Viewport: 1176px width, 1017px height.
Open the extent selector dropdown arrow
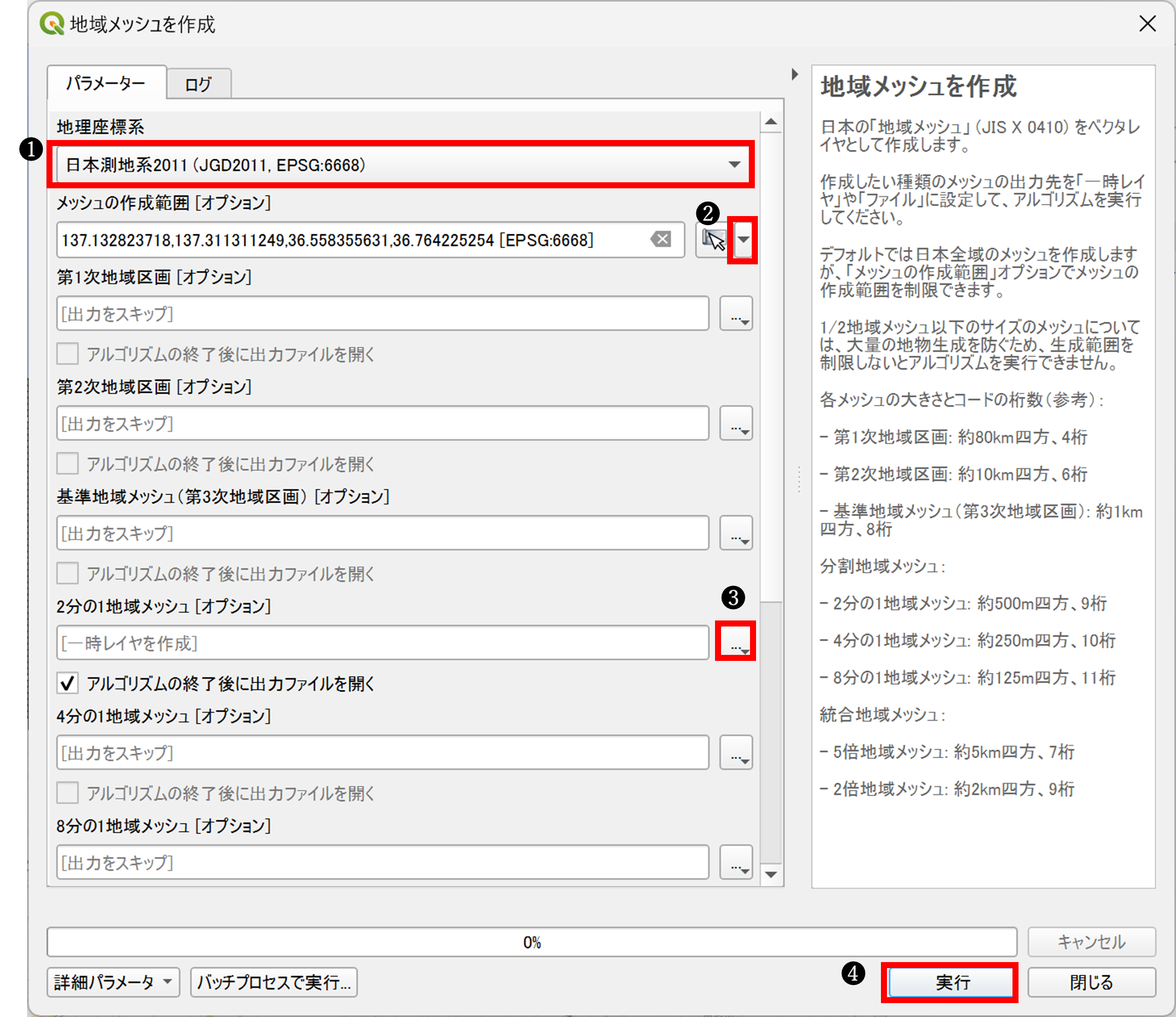743,240
